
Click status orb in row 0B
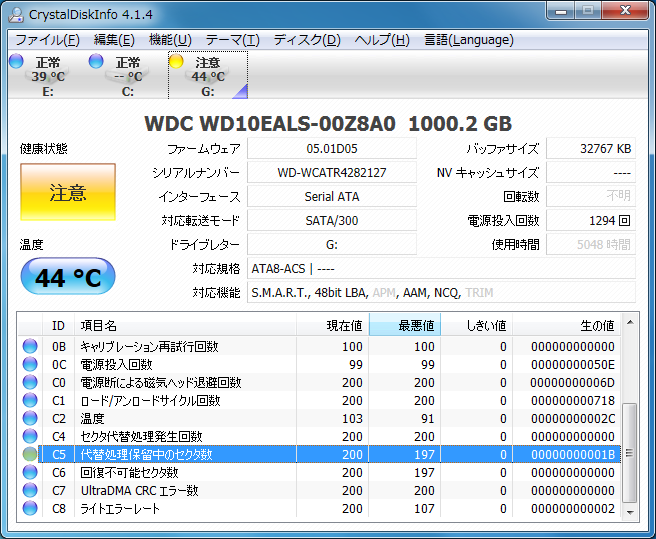(30, 346)
